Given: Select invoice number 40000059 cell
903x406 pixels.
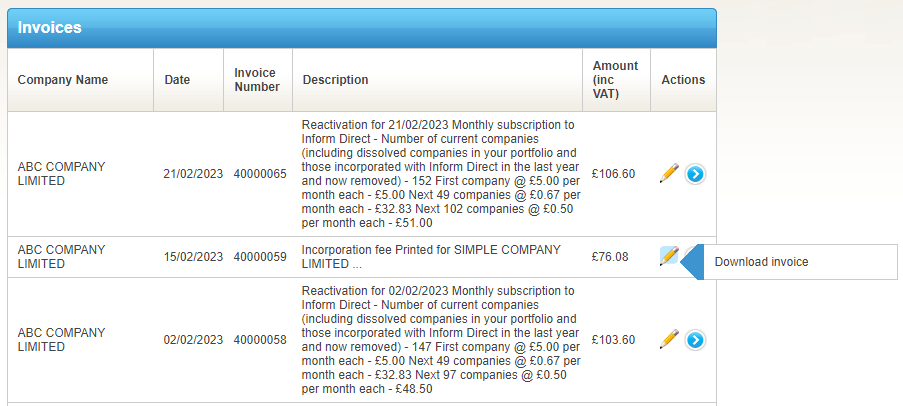Looking at the screenshot, I should (x=260, y=257).
